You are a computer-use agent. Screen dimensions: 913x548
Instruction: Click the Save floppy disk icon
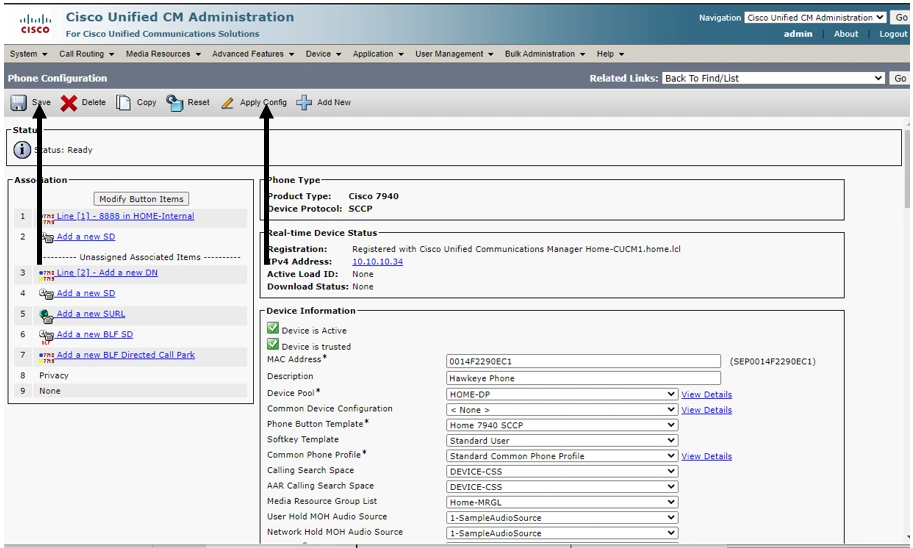point(19,103)
